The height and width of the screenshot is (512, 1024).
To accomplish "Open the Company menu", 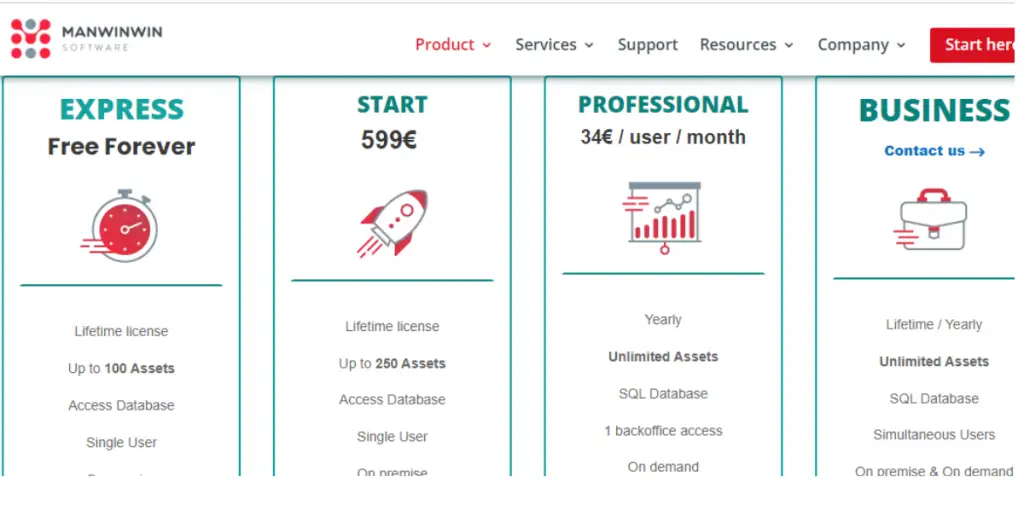I will [861, 44].
